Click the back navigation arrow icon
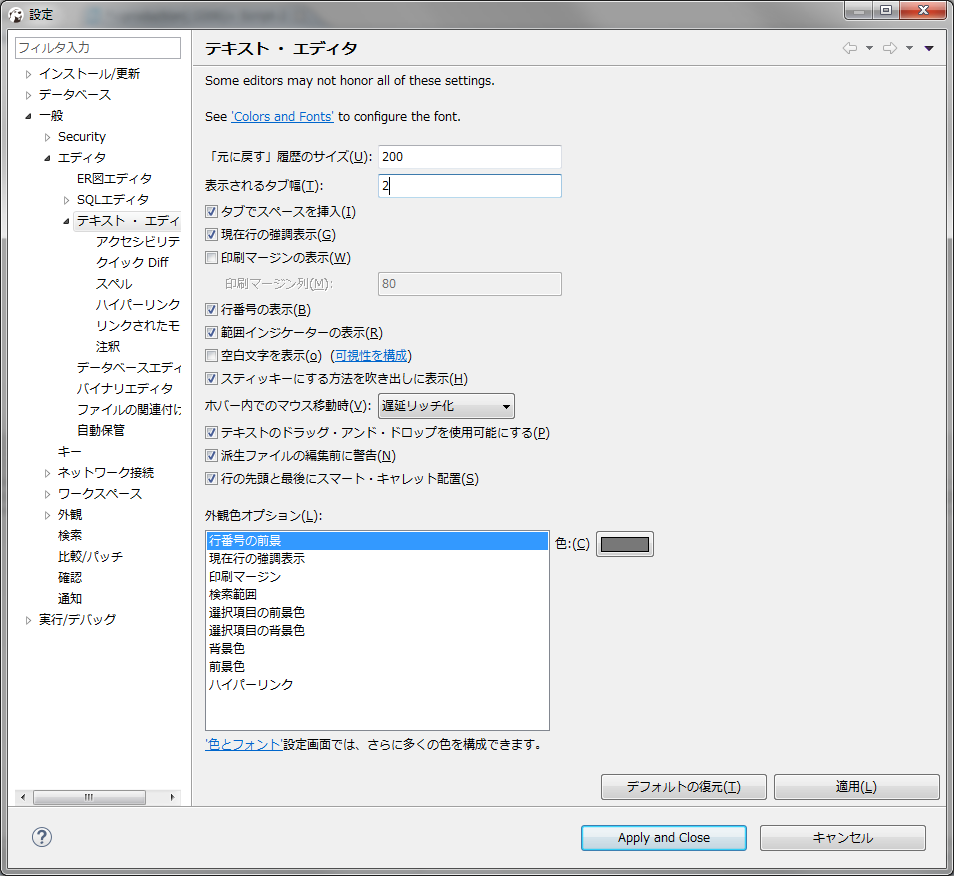This screenshot has width=954, height=876. (850, 48)
